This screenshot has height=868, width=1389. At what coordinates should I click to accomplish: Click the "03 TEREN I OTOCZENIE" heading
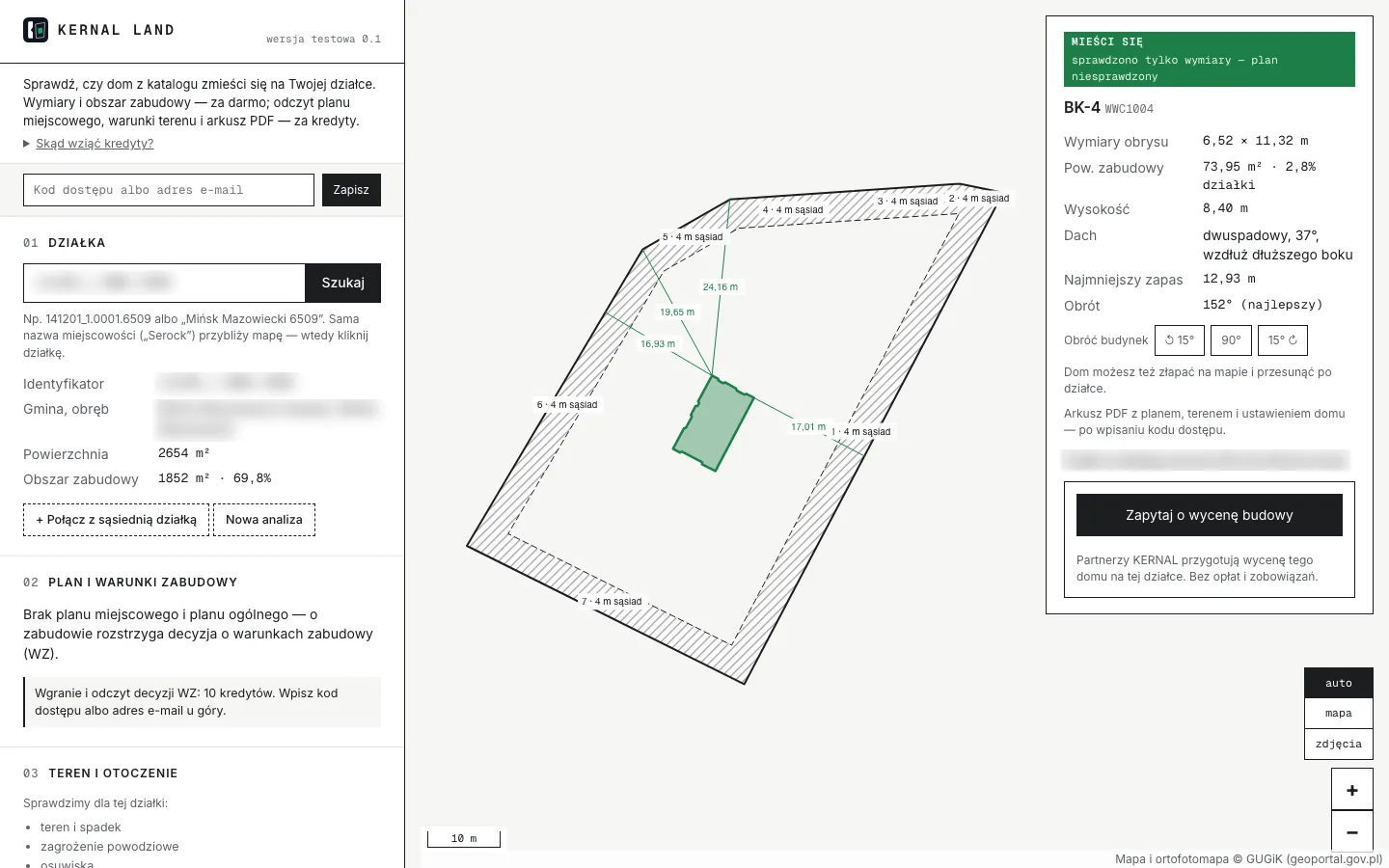point(100,773)
